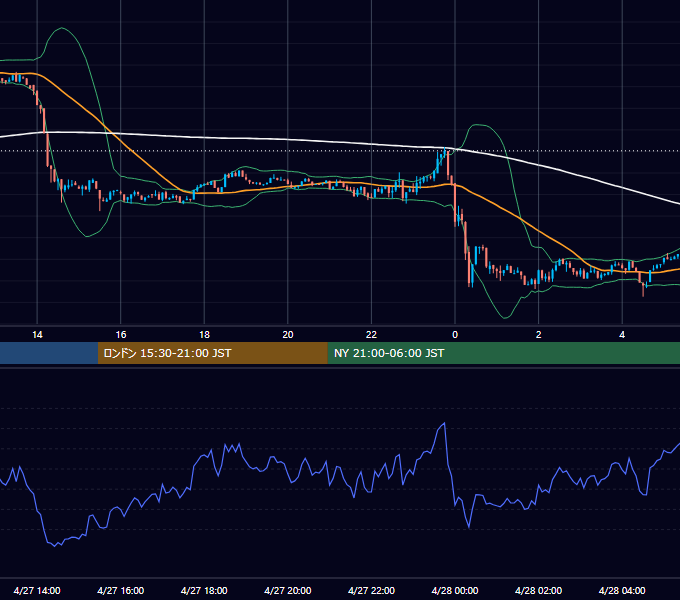Click the 4/28 04:00 date label
The height and width of the screenshot is (600, 680).
(x=622, y=590)
